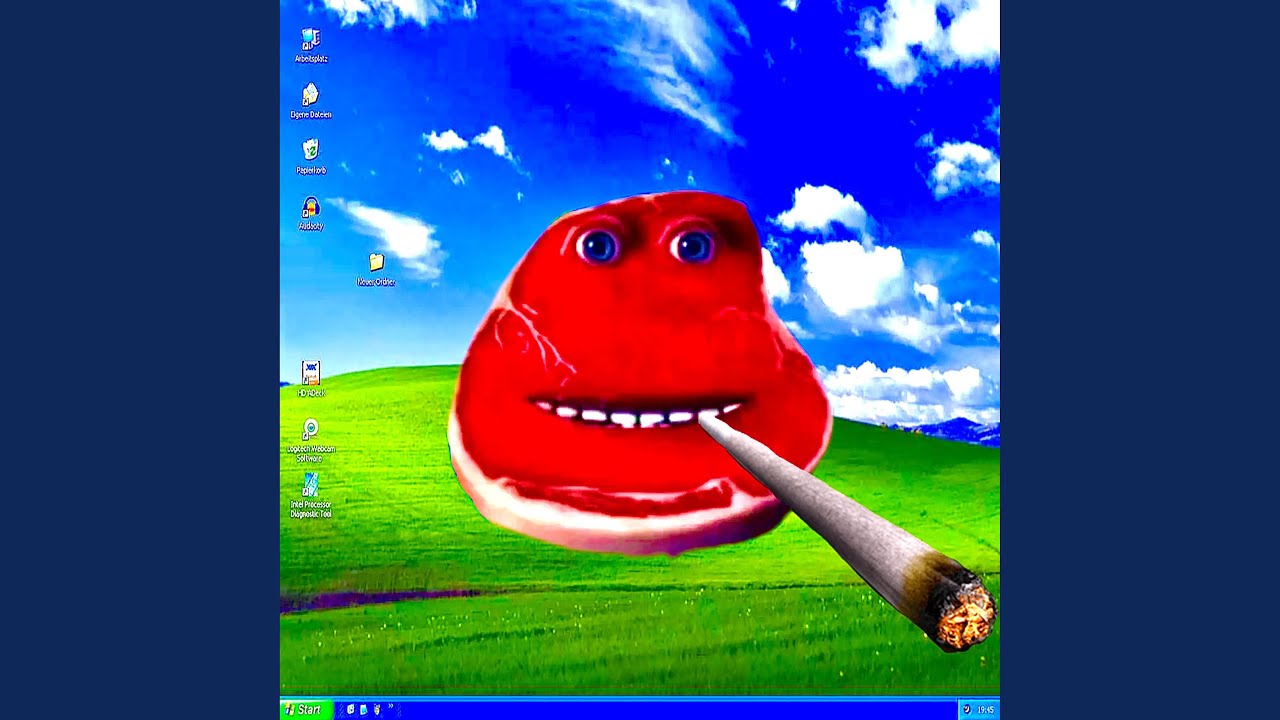Screen dimensions: 1280x720
Task: Click the taskbar clock showing 19:45
Action: coord(986,710)
